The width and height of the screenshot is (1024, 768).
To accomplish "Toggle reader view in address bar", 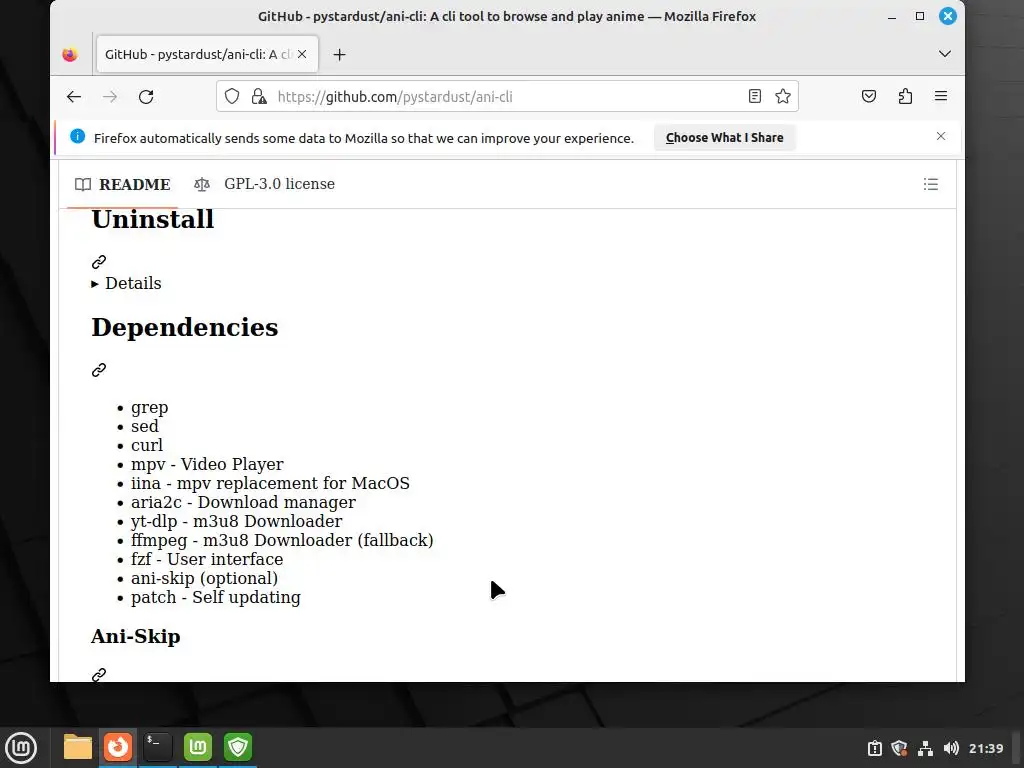I will [x=754, y=97].
